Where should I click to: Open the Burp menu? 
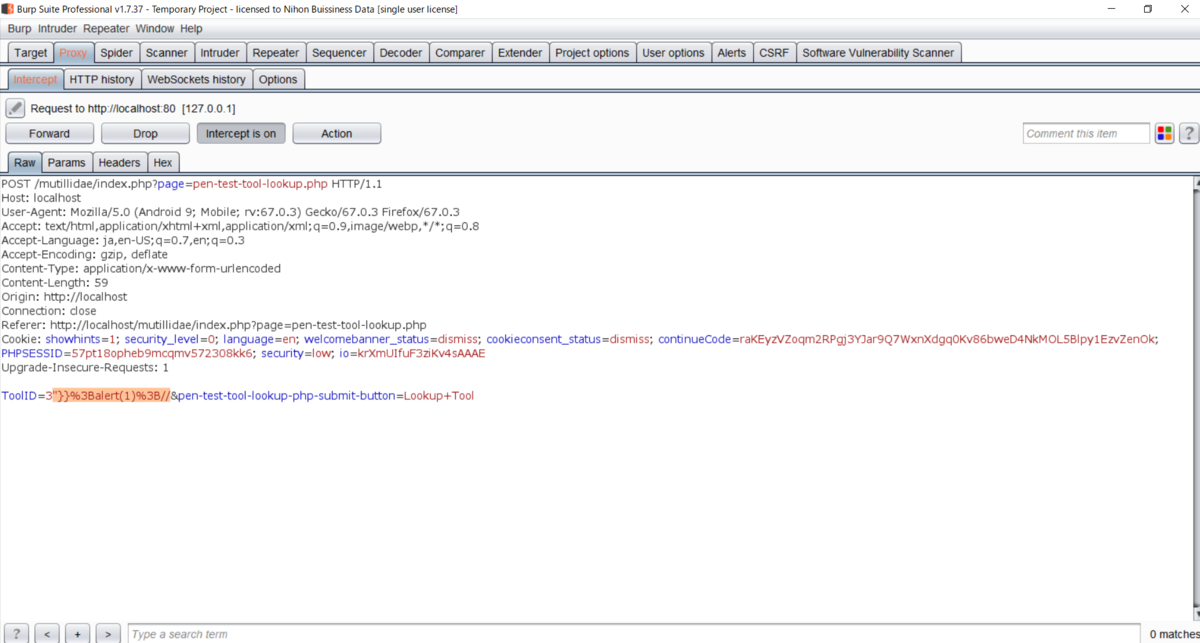(20, 29)
